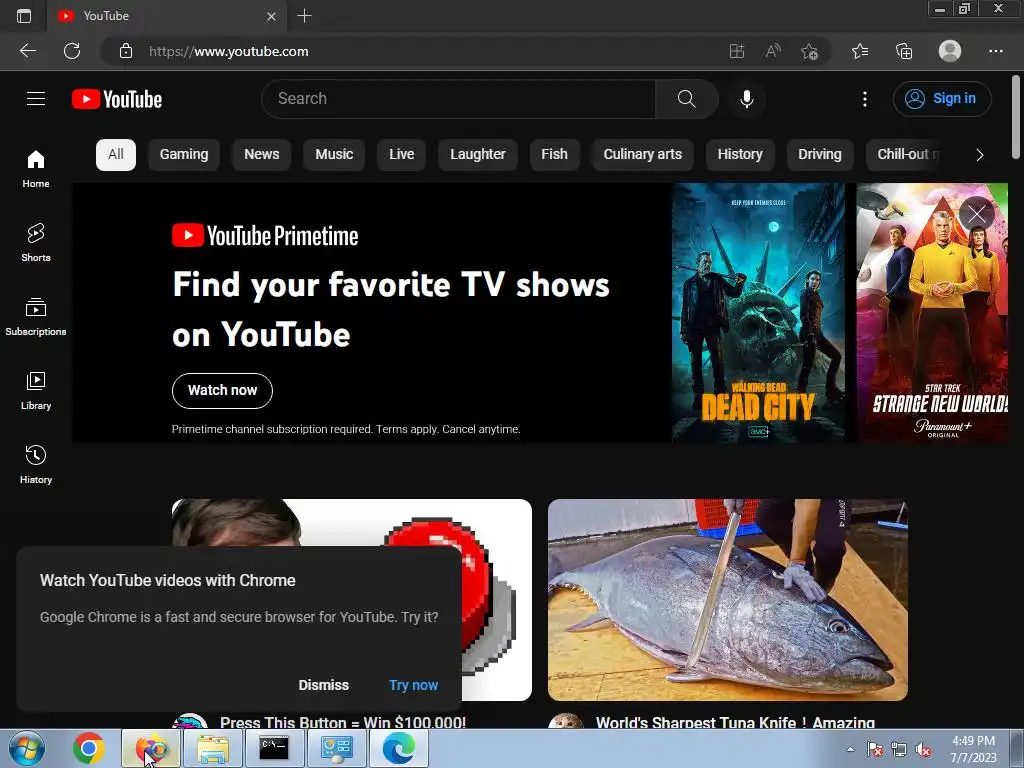1024x768 pixels.
Task: Click the taskbar clock and date
Action: tap(973, 749)
